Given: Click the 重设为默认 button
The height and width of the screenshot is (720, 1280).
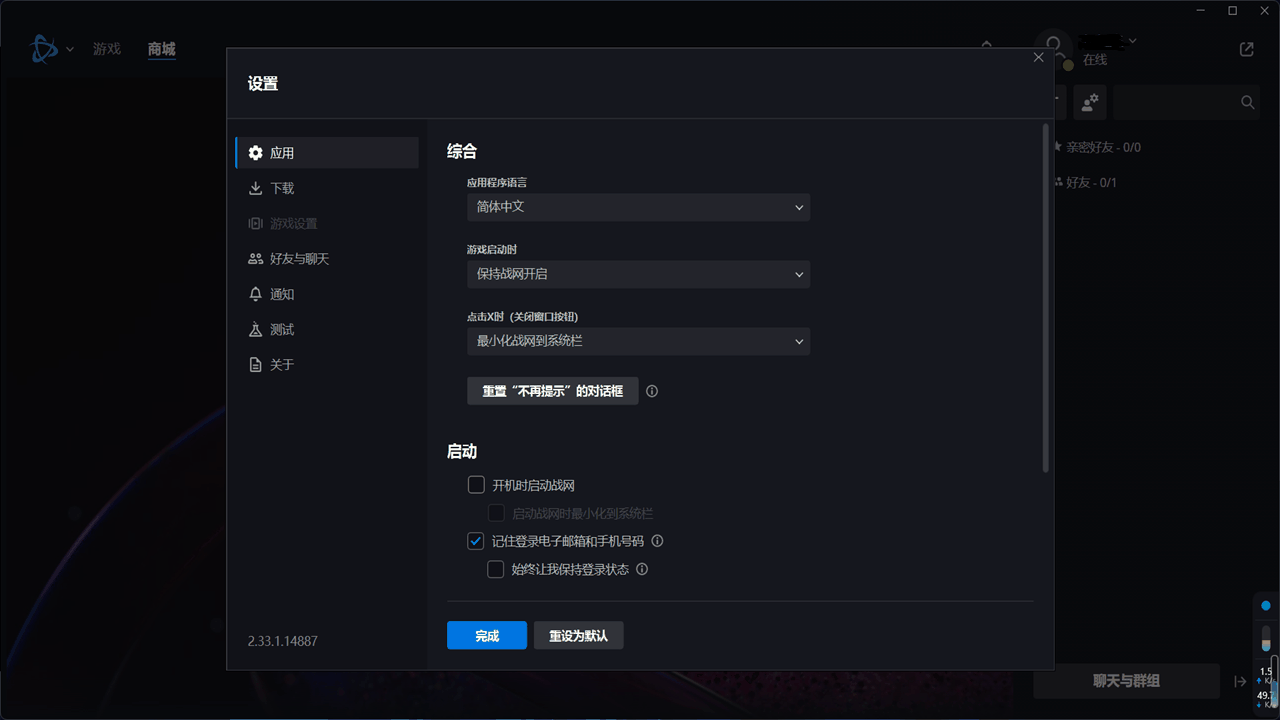Looking at the screenshot, I should 579,636.
